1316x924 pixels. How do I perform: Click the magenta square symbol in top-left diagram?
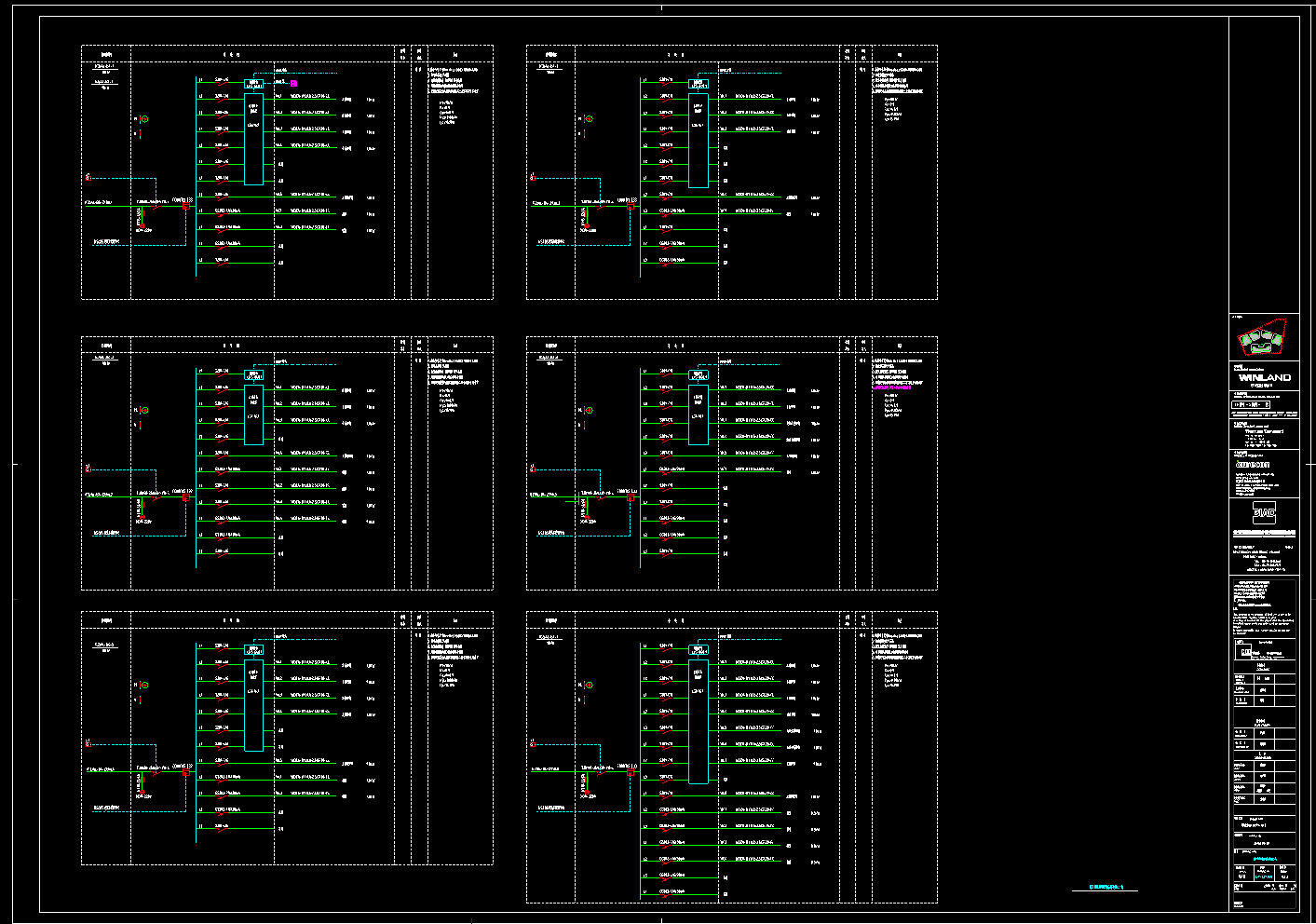click(x=293, y=84)
